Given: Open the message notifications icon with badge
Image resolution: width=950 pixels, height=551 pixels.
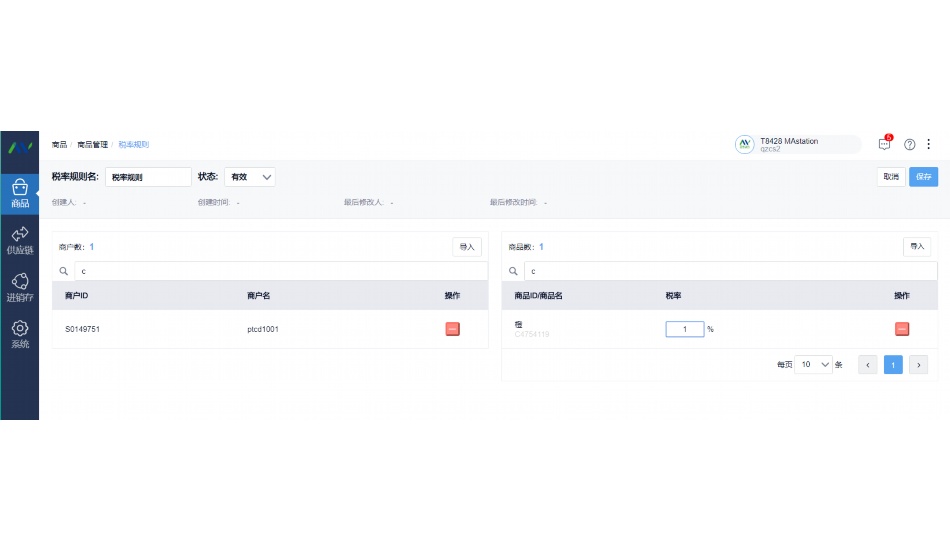Looking at the screenshot, I should pyautogui.click(x=884, y=144).
